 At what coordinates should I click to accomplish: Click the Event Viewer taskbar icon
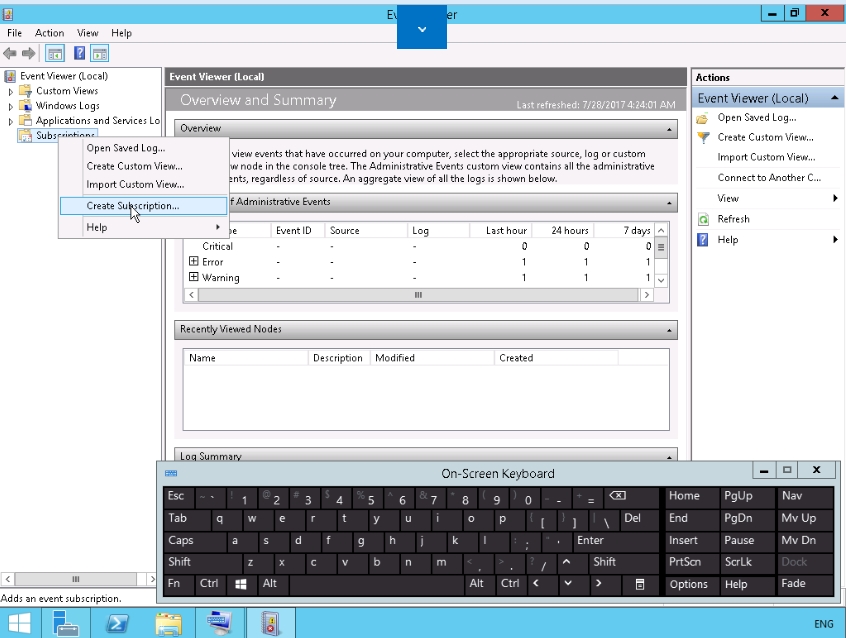click(x=270, y=623)
